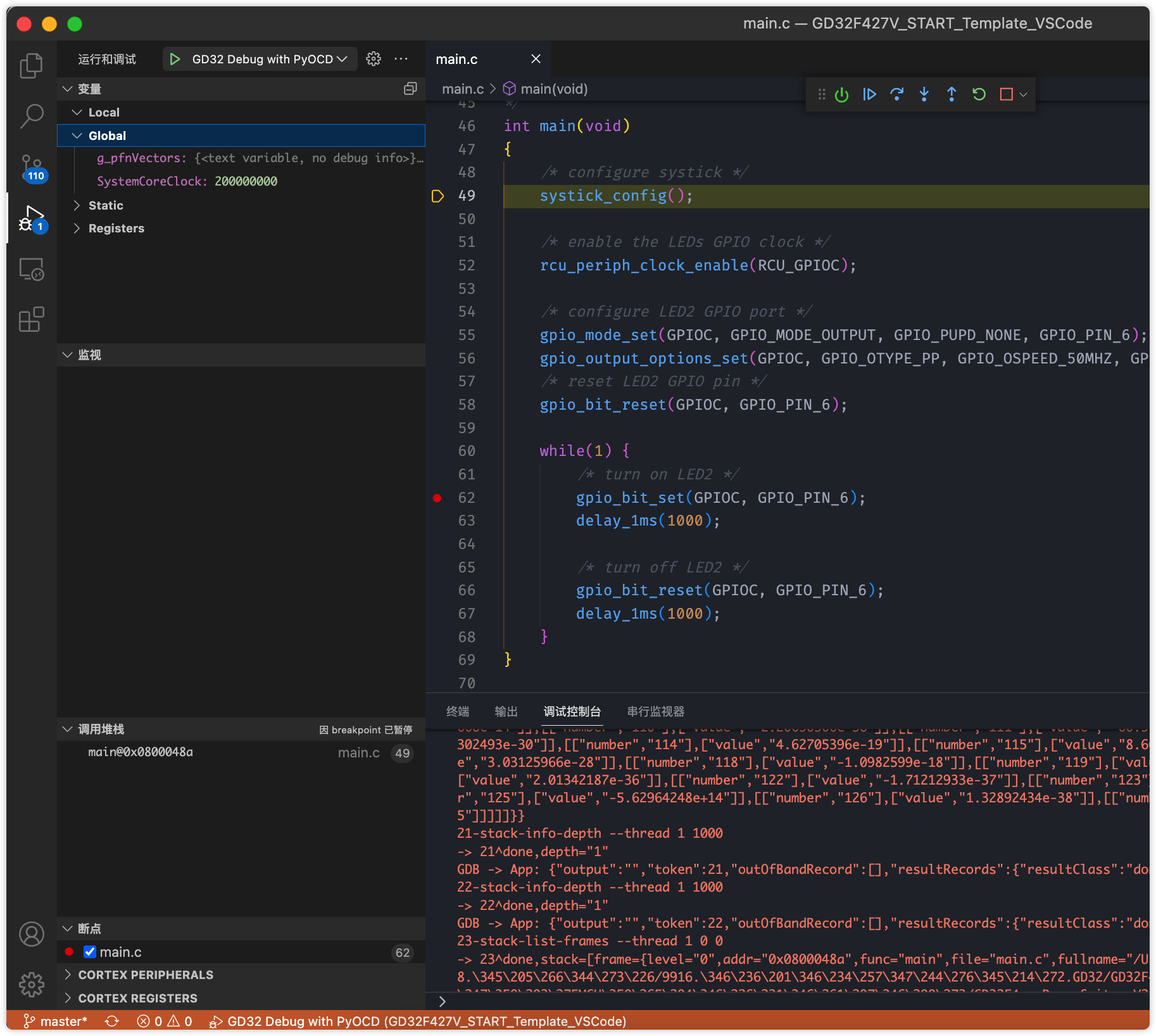Expand the Registers variable scope

pos(116,228)
